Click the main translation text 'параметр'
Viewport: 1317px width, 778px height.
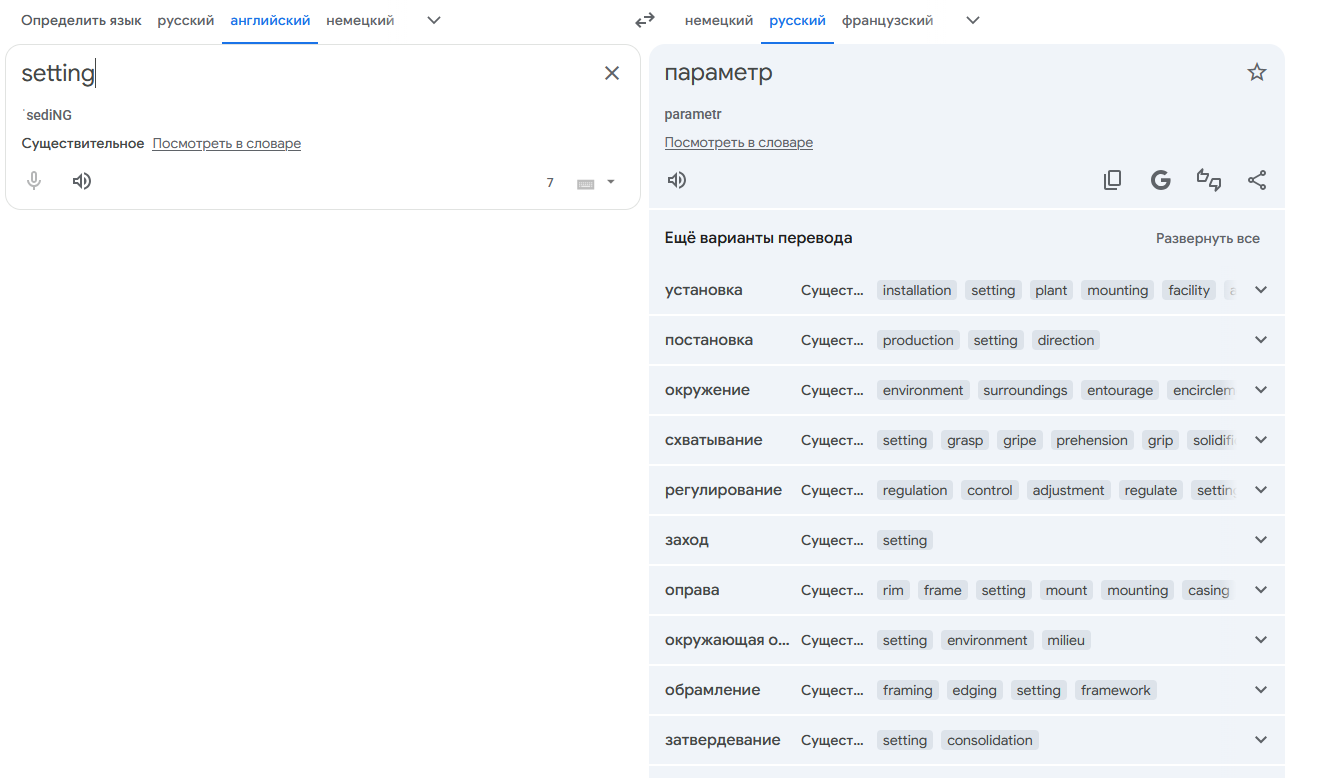point(718,73)
